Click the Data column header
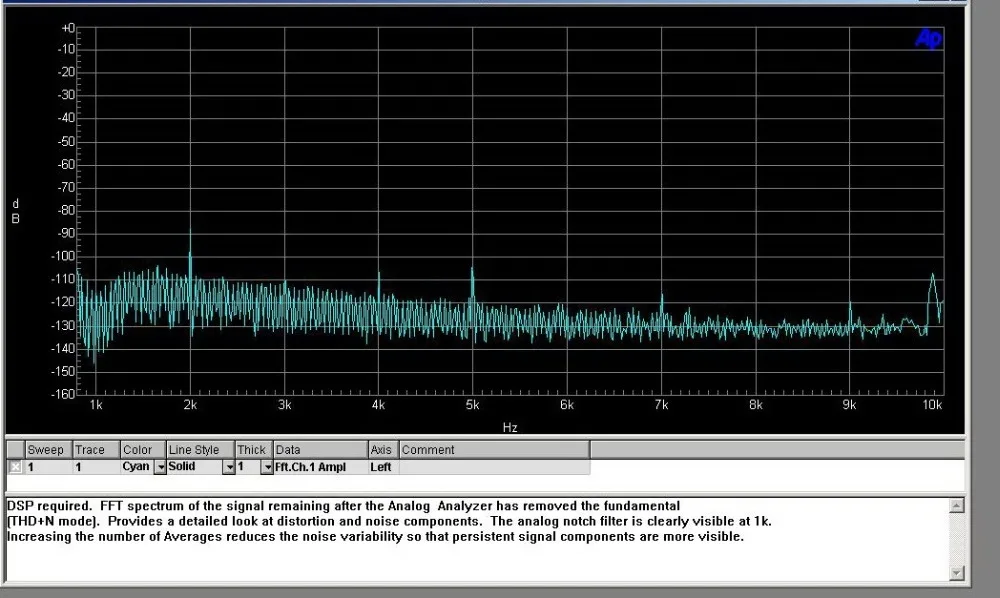The width and height of the screenshot is (1000, 598). pyautogui.click(x=320, y=449)
